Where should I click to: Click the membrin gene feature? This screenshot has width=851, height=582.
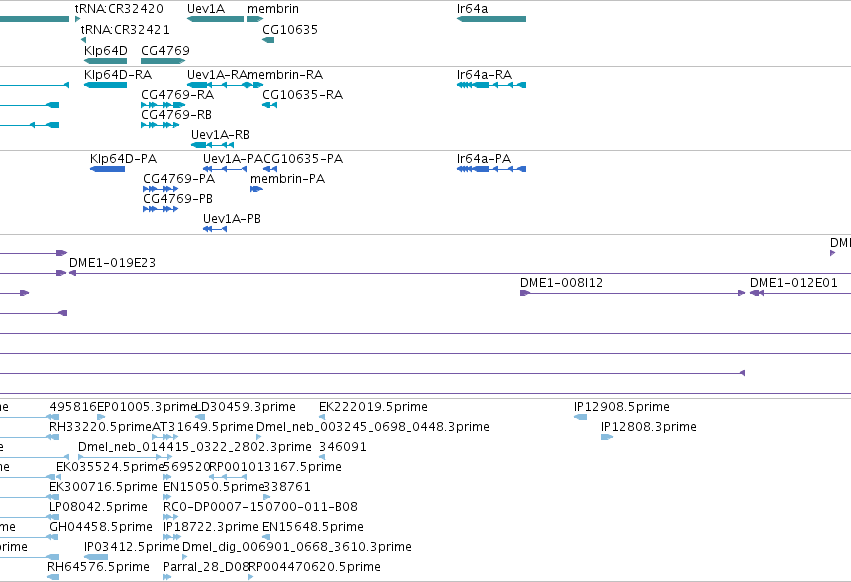coord(255,19)
